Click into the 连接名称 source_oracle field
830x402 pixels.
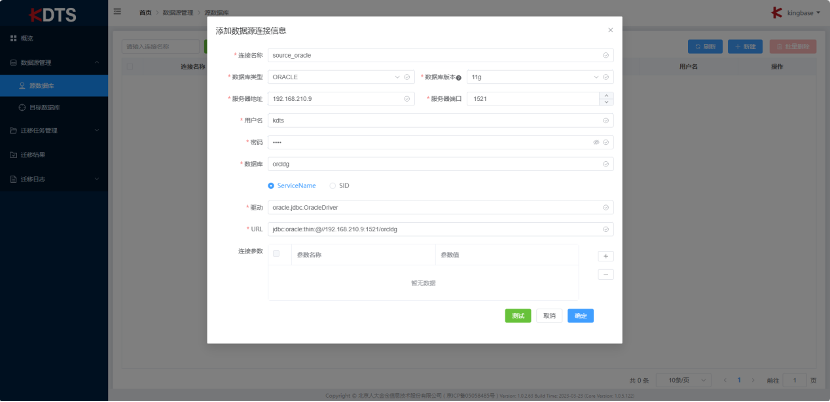pos(440,55)
